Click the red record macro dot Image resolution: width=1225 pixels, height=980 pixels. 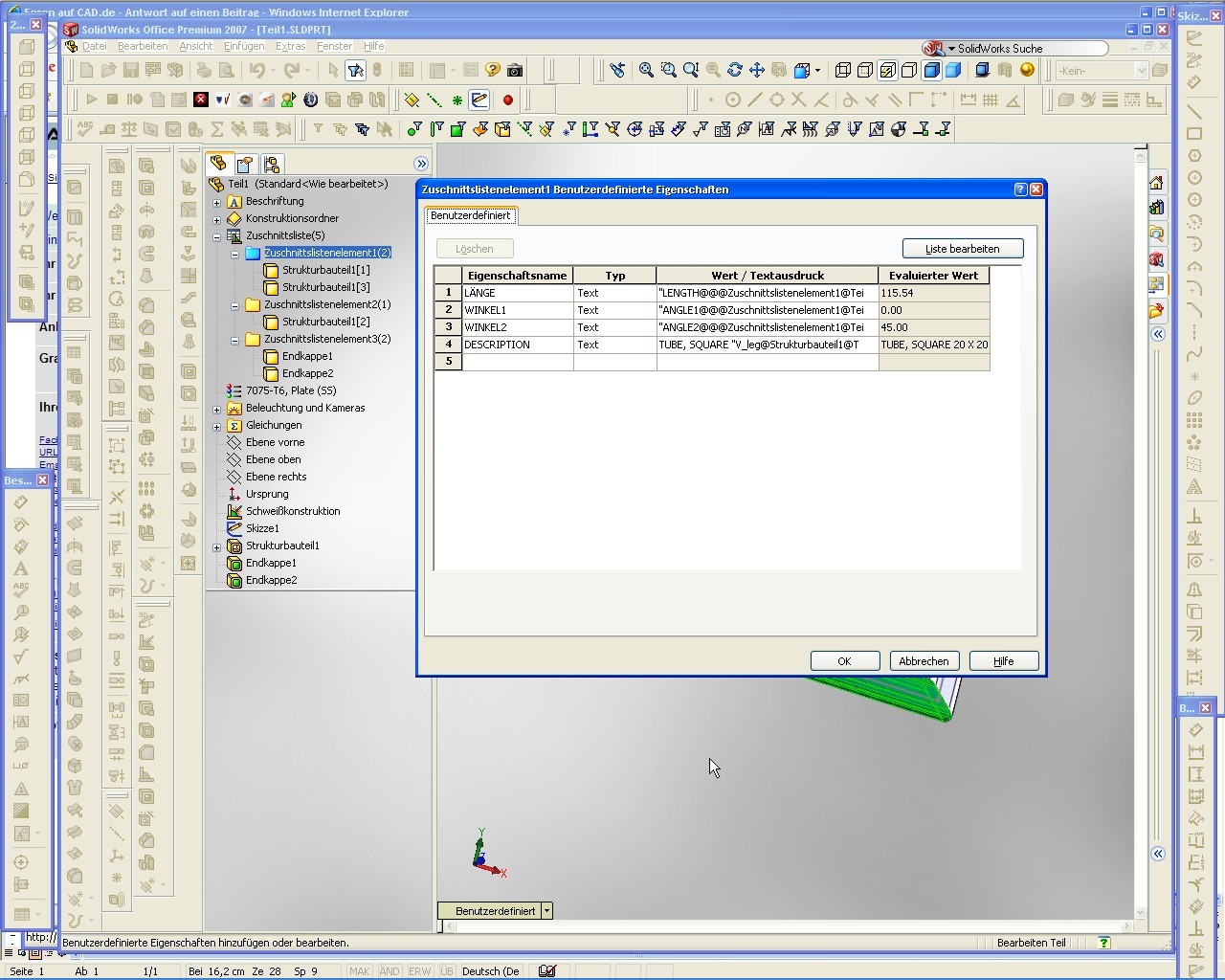pyautogui.click(x=508, y=100)
